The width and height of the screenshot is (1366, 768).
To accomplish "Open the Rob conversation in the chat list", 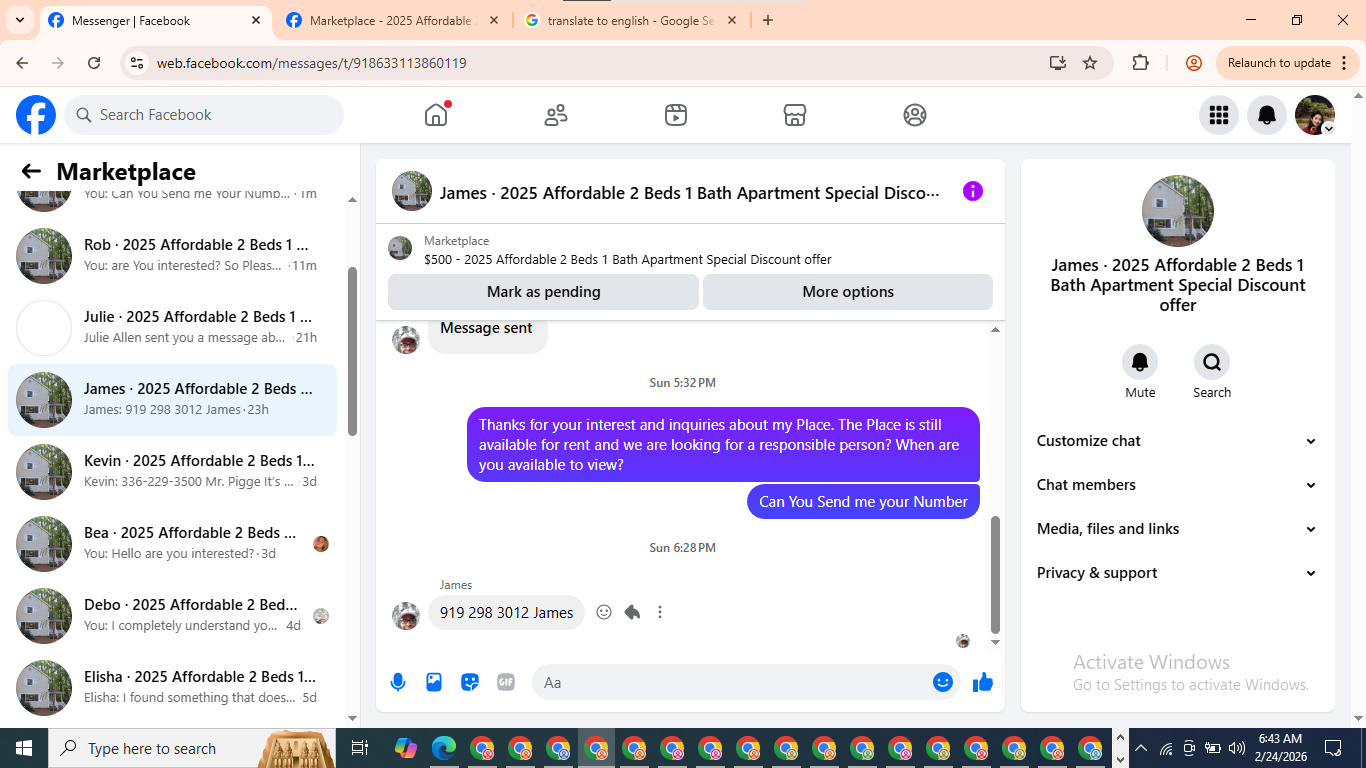I will [172, 256].
